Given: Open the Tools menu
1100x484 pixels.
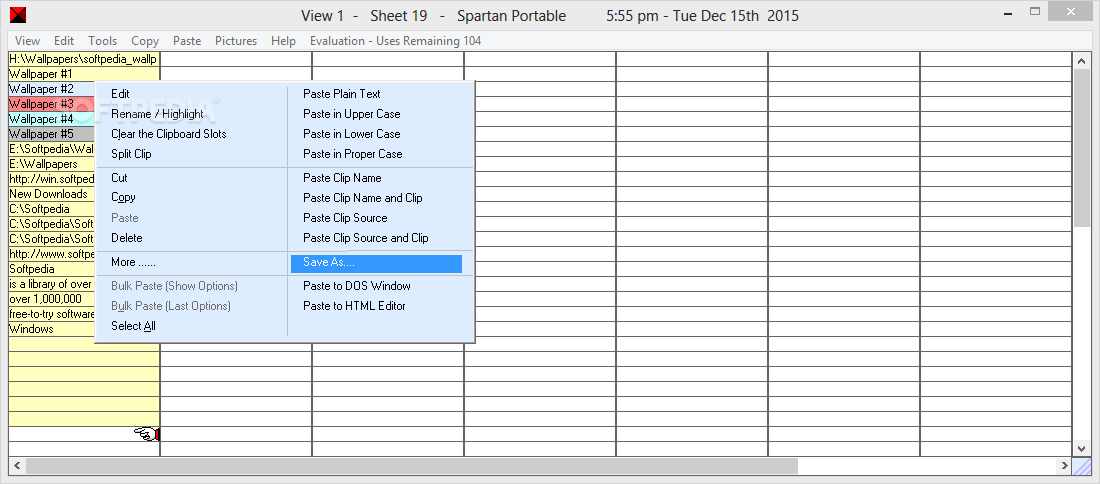Looking at the screenshot, I should coord(102,41).
